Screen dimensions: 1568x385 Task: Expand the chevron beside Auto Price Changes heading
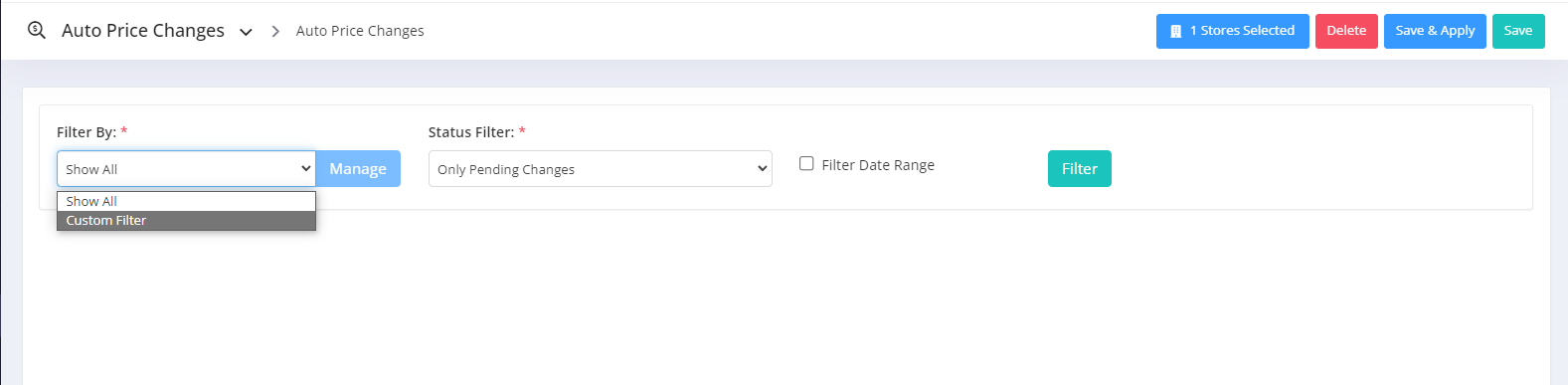point(246,32)
